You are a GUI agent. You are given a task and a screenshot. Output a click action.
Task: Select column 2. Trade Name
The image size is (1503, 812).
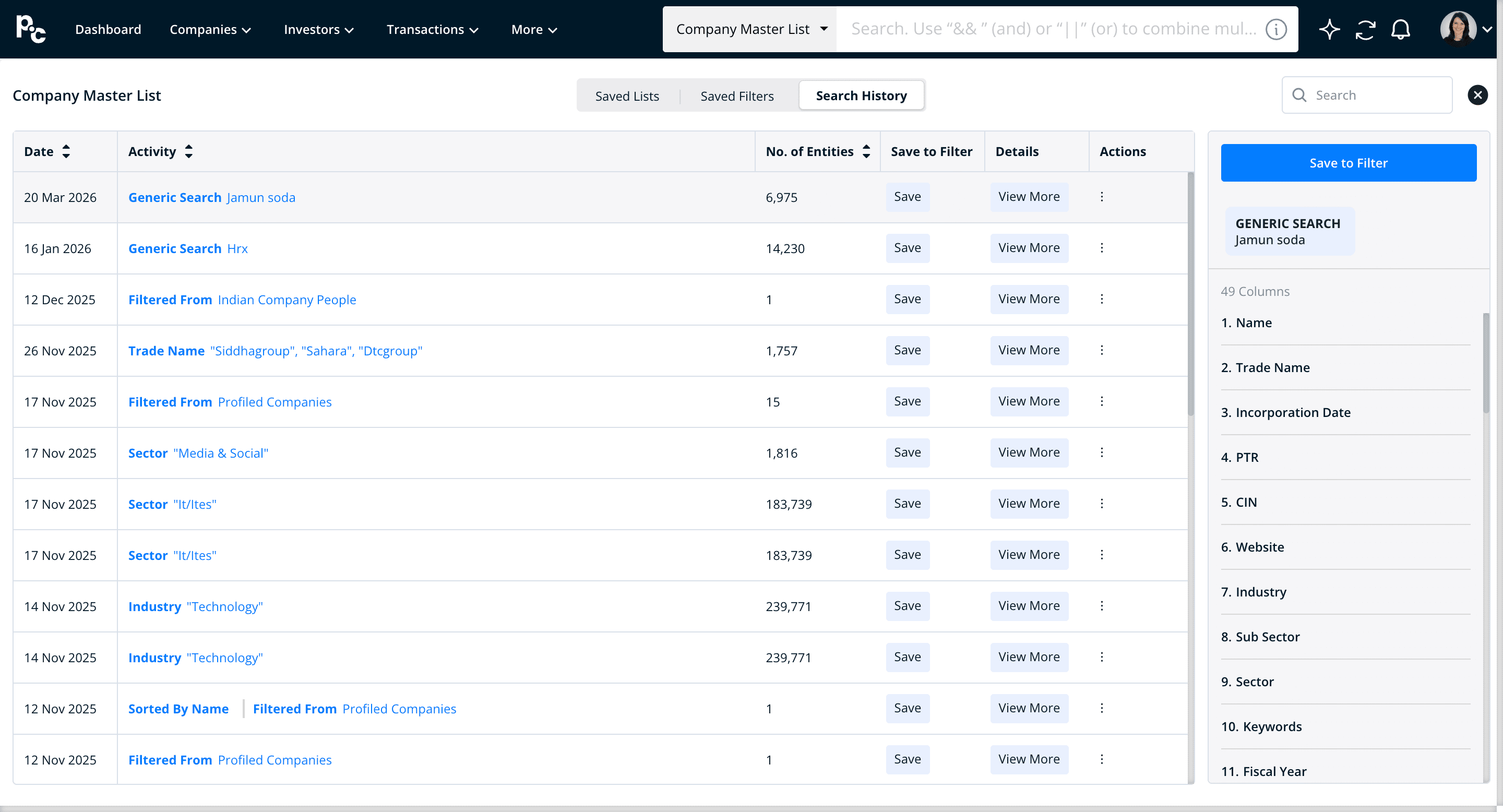coord(1265,367)
